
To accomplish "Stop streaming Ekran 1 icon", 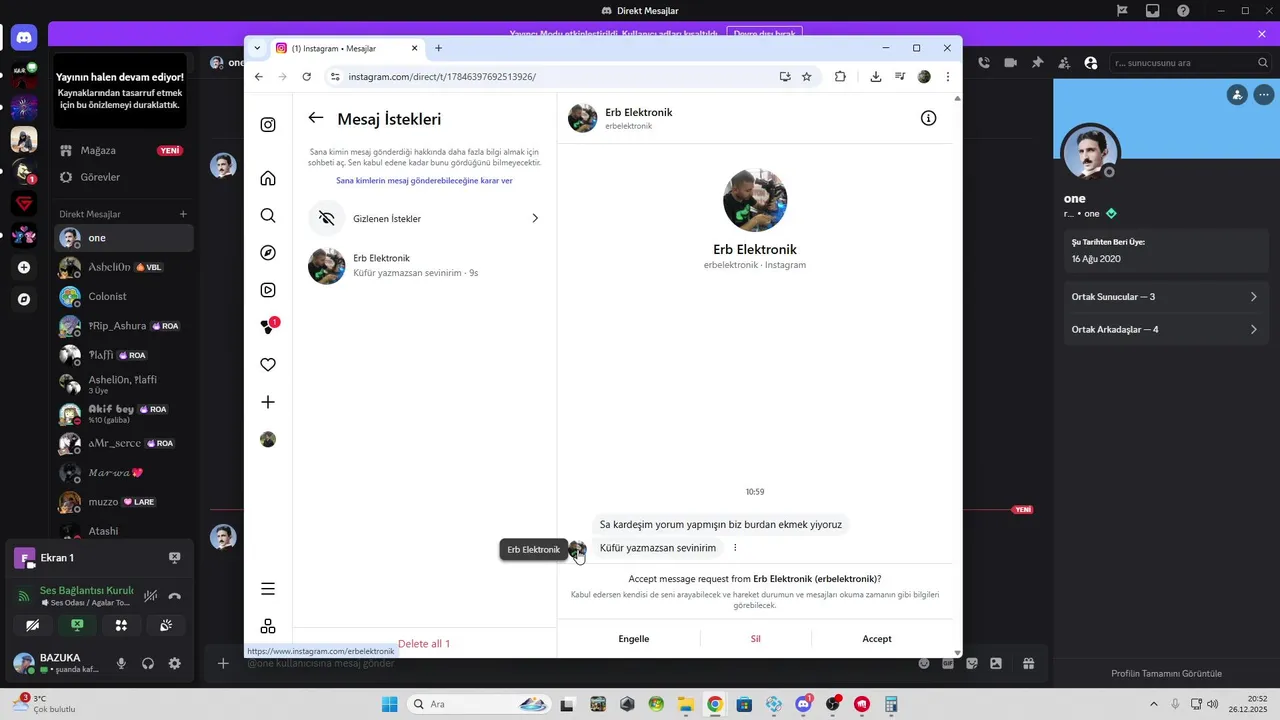I will (x=175, y=558).
